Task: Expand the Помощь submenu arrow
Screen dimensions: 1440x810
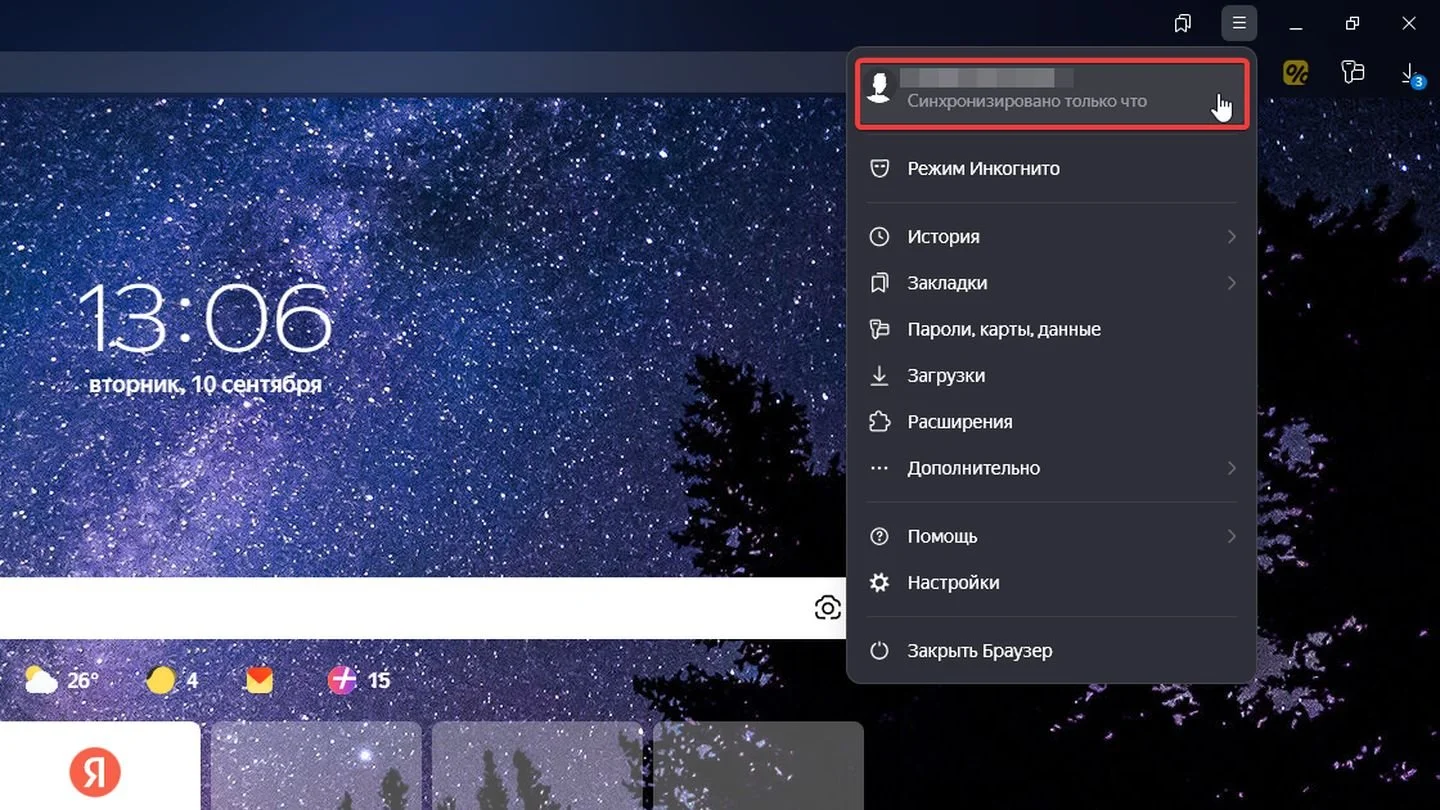Action: (x=1232, y=537)
